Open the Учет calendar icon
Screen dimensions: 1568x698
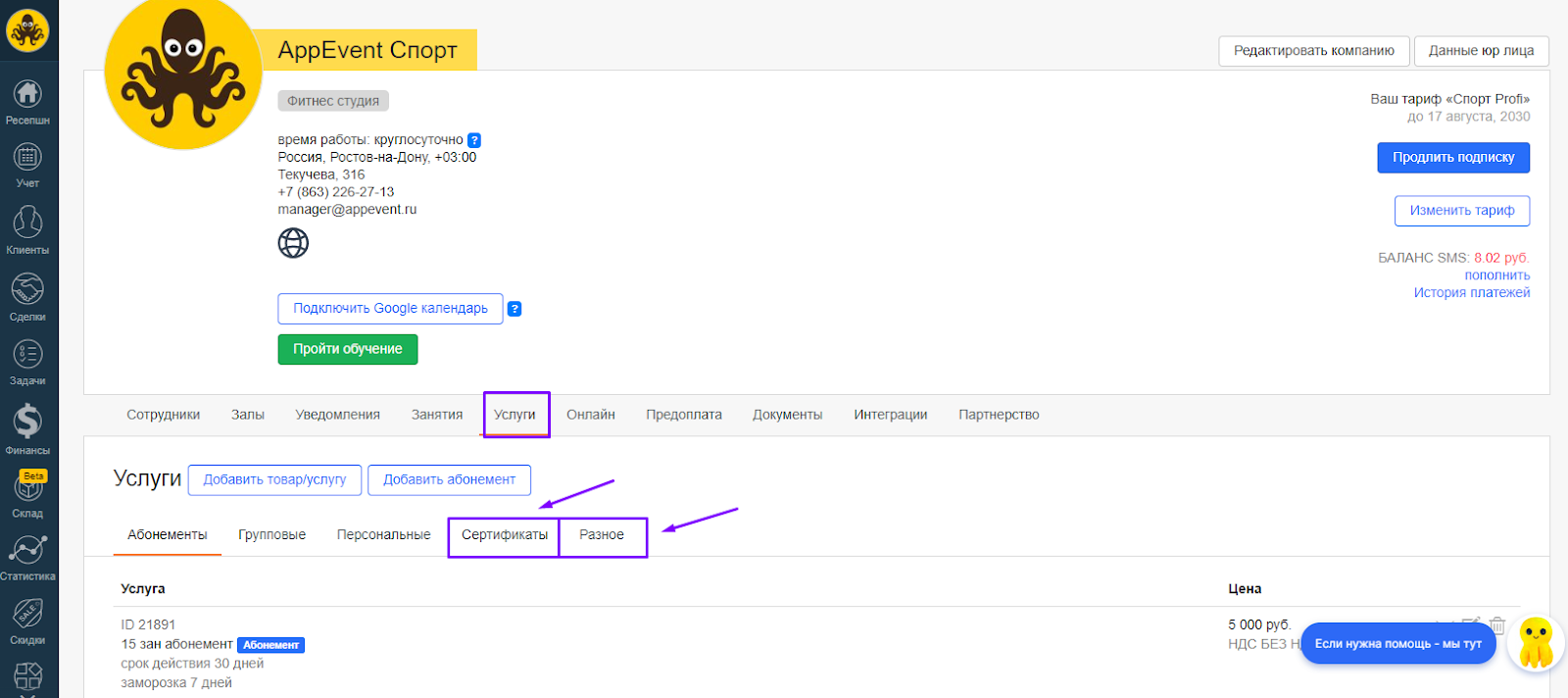pos(27,158)
